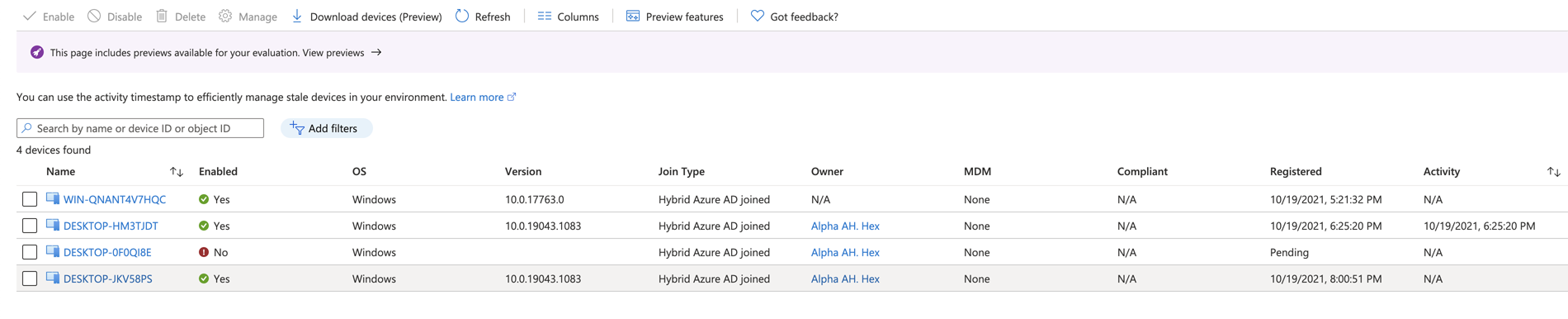The width and height of the screenshot is (1568, 319).
Task: Click version 10.0.17763.0 cell
Action: point(535,199)
